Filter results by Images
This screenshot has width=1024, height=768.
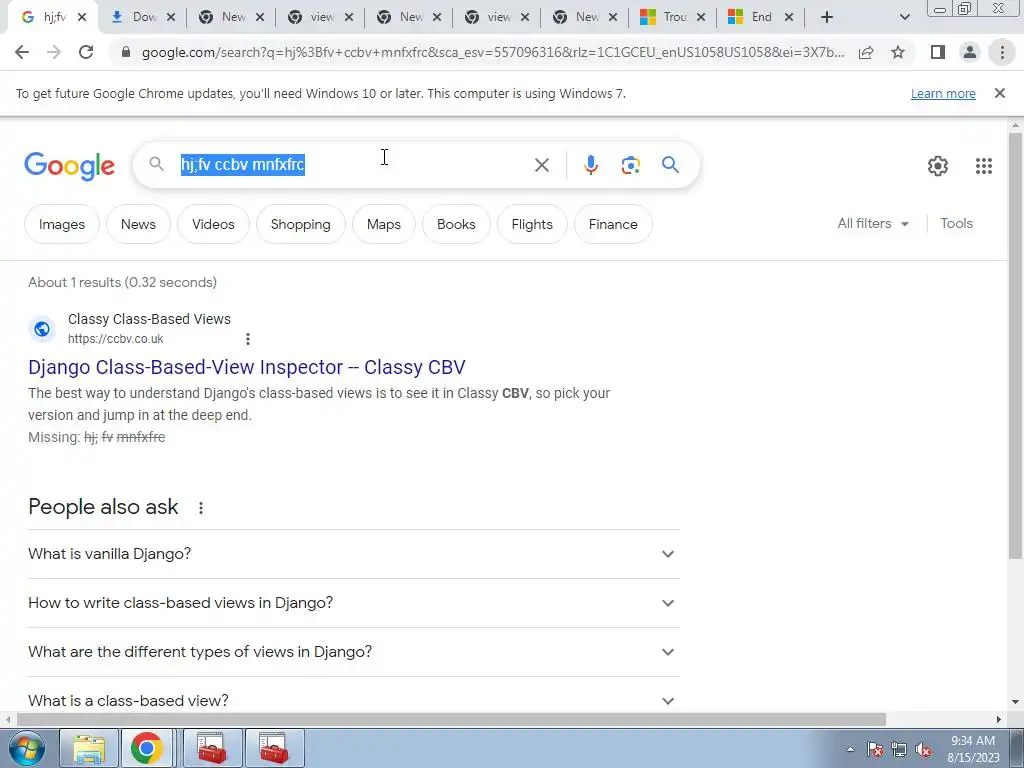click(61, 224)
